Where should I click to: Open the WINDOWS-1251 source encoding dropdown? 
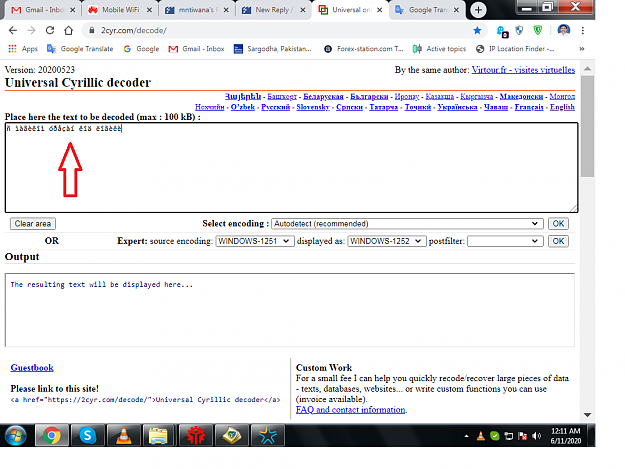click(255, 241)
